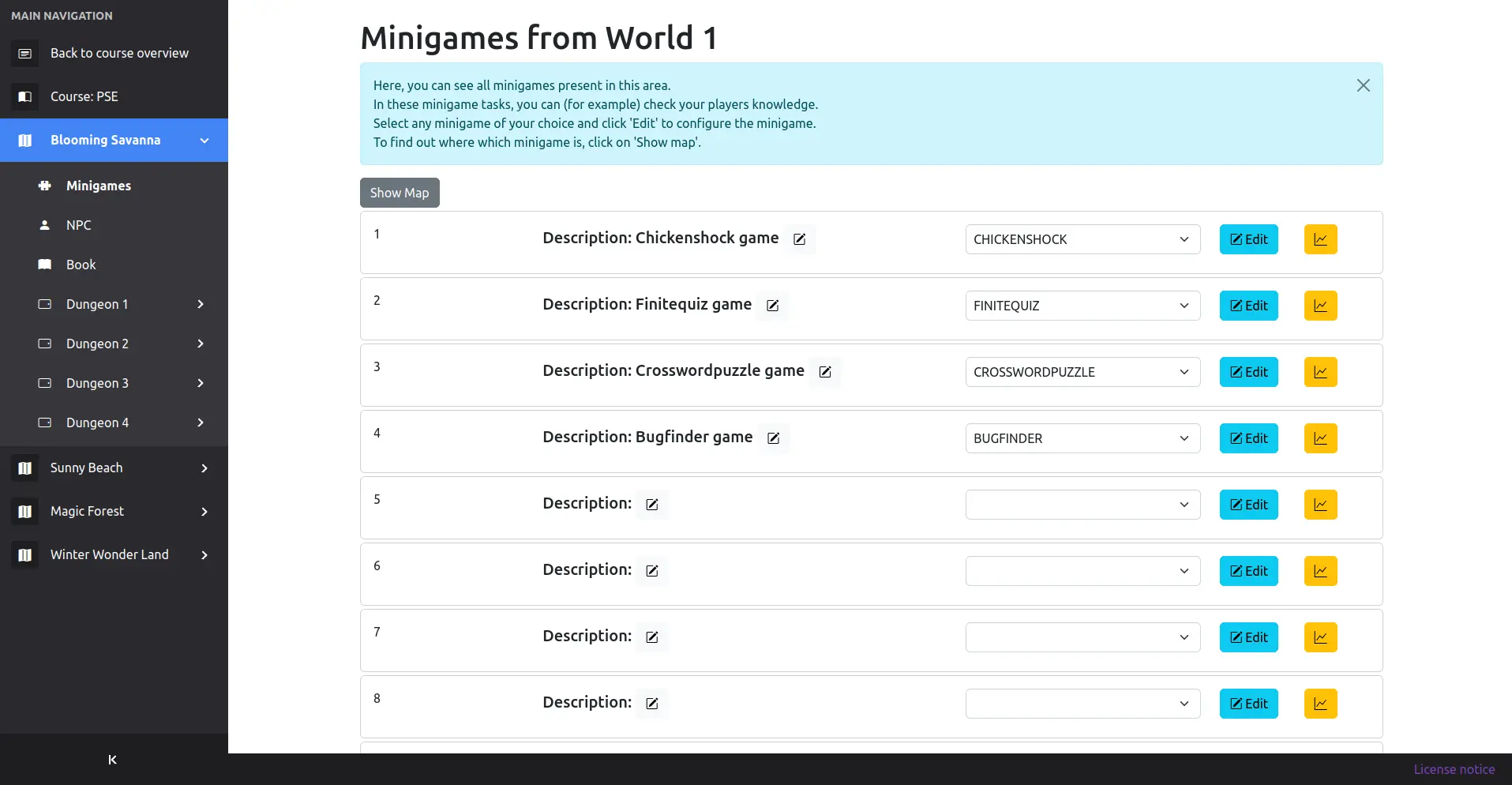Expand Winter Wonder Land chevron
The height and width of the screenshot is (785, 1512).
(204, 555)
